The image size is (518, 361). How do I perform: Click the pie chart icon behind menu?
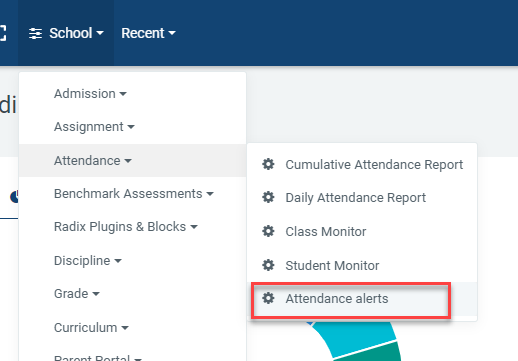pos(14,197)
